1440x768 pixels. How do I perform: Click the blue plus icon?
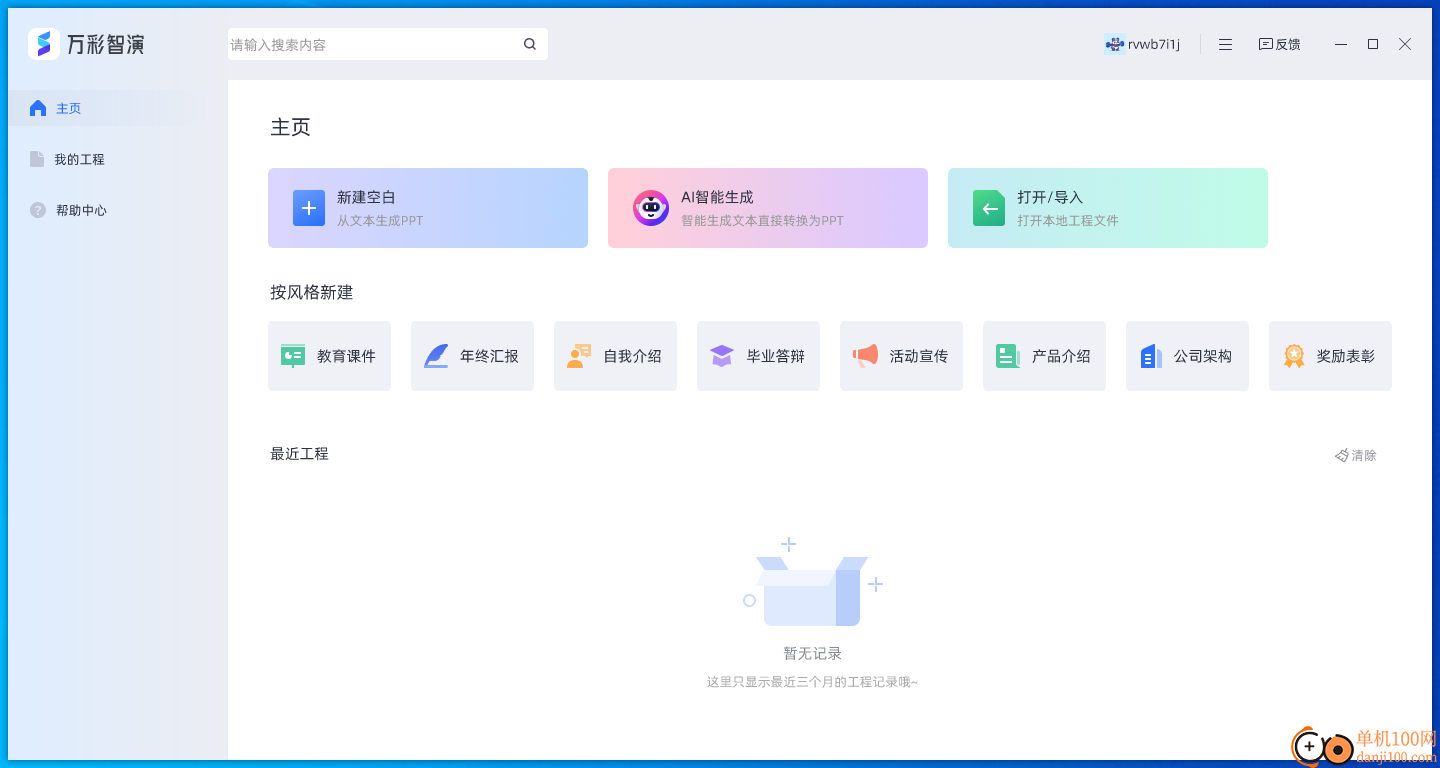(309, 208)
